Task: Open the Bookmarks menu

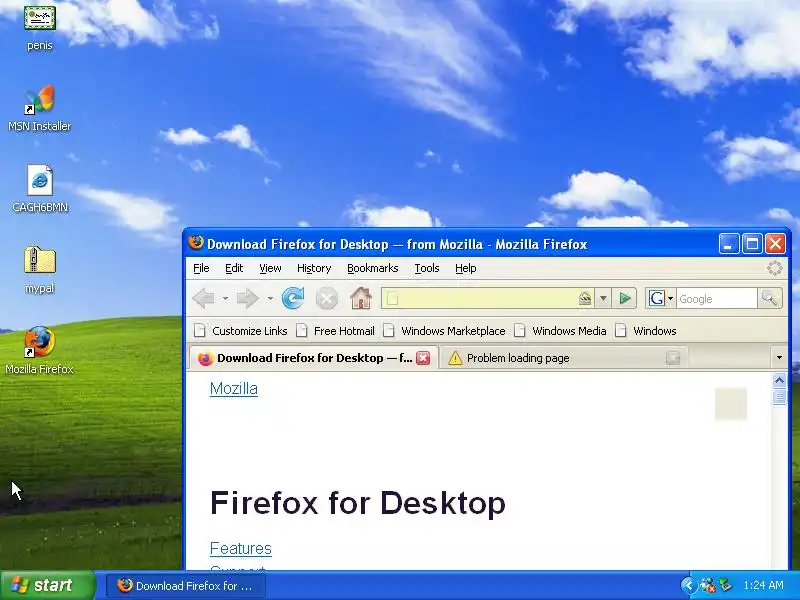Action: point(372,268)
